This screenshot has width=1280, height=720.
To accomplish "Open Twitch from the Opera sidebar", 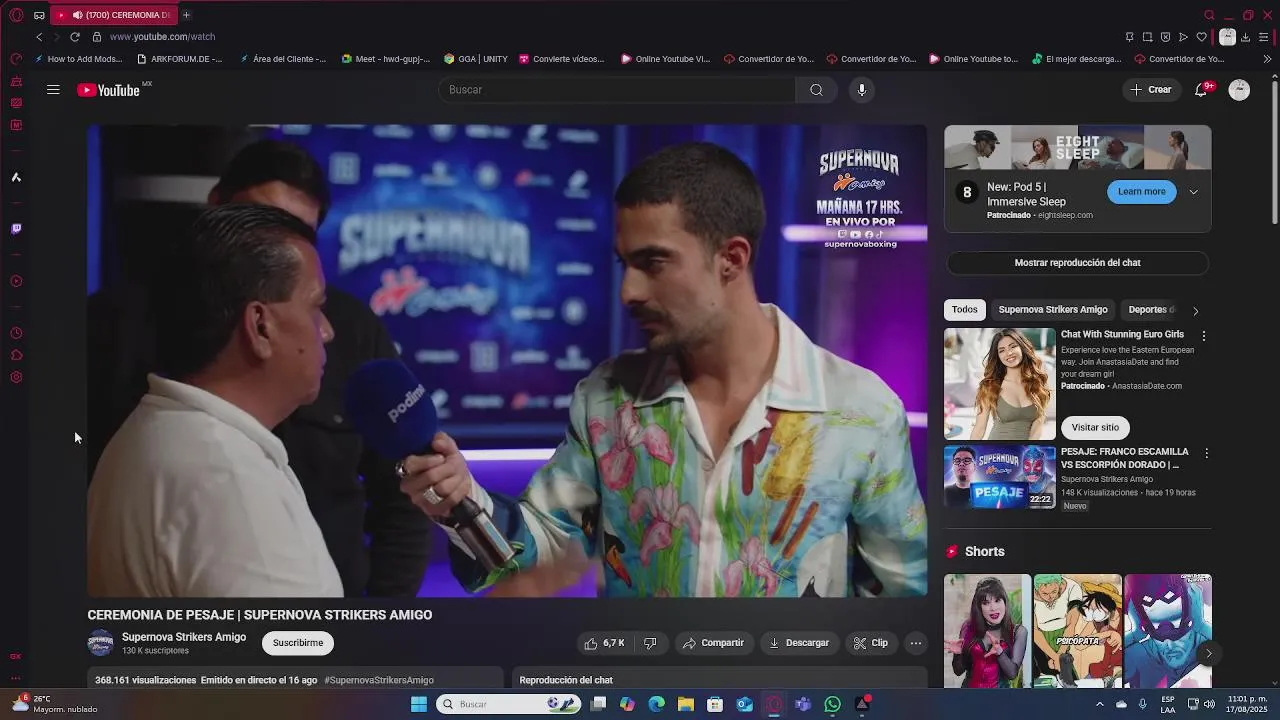I will click(16, 229).
